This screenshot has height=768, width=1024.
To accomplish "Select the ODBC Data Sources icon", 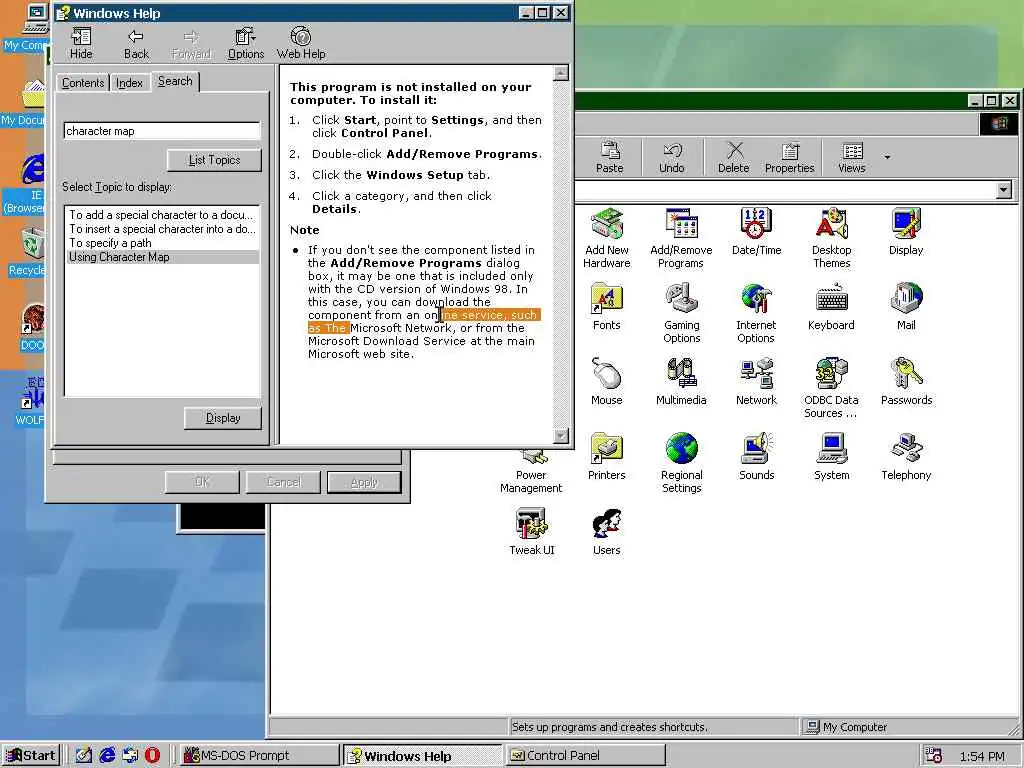I will [x=831, y=389].
